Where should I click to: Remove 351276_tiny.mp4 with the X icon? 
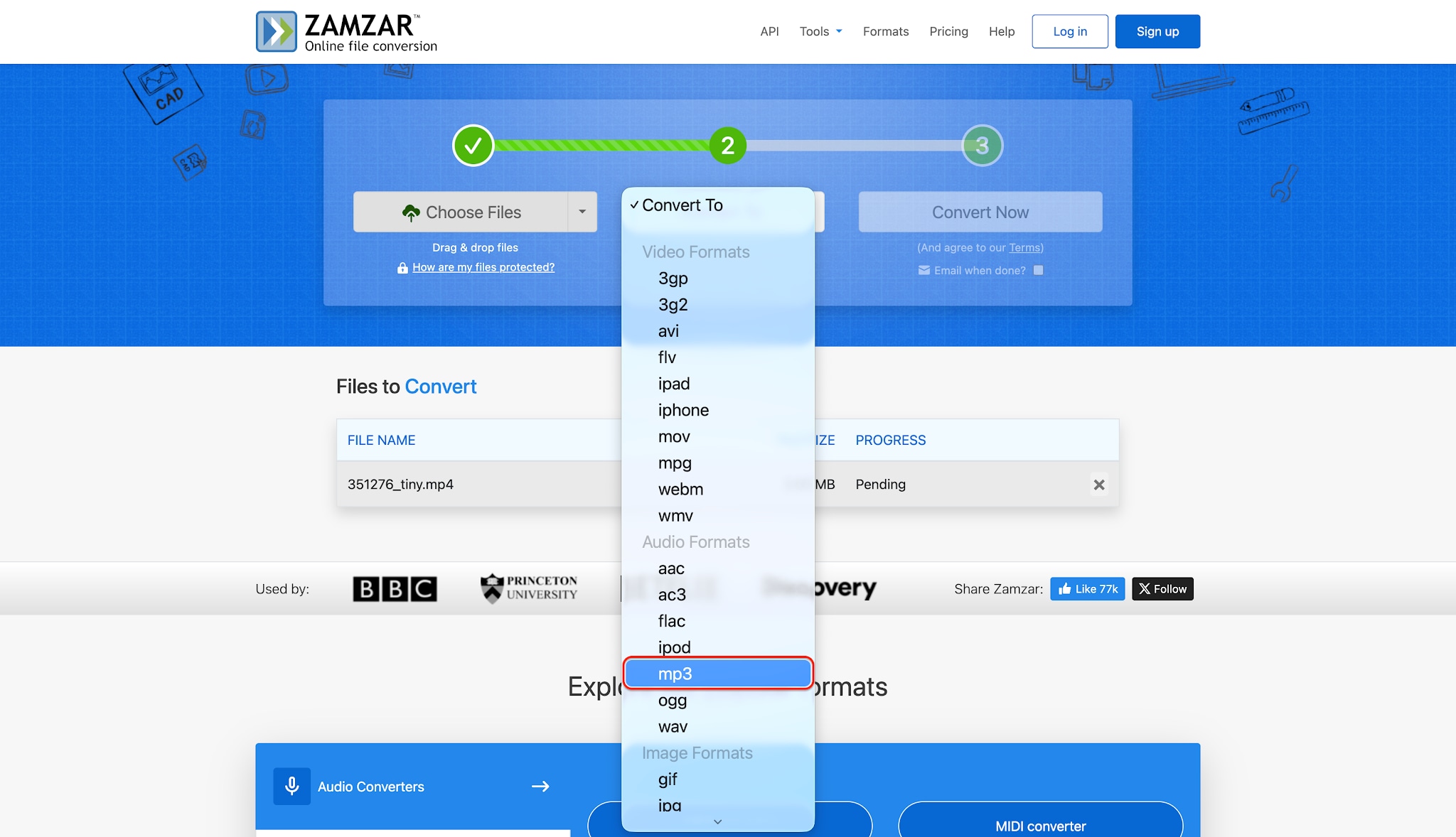click(x=1099, y=485)
